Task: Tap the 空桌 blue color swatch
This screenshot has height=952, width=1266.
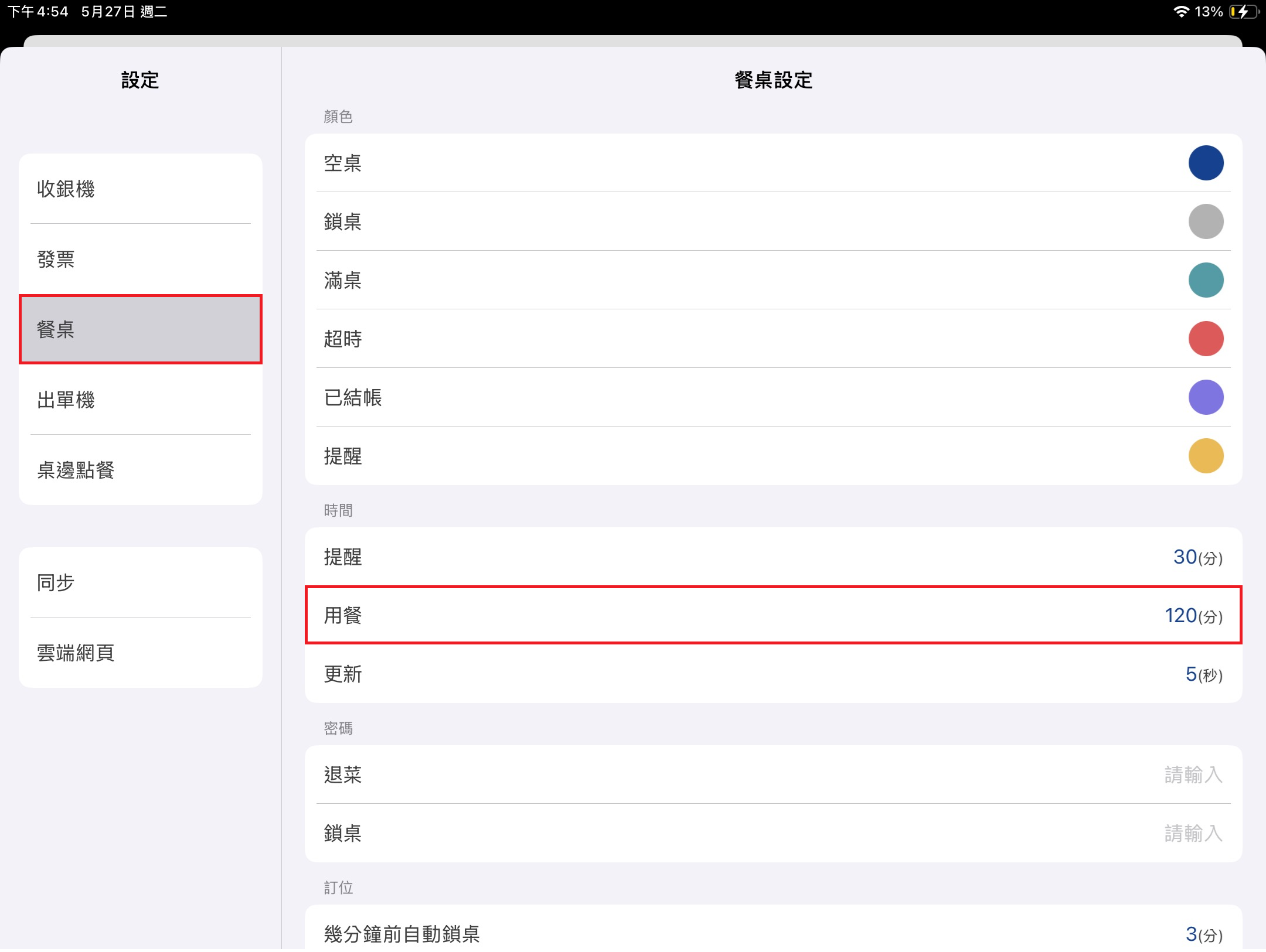Action: tap(1206, 163)
